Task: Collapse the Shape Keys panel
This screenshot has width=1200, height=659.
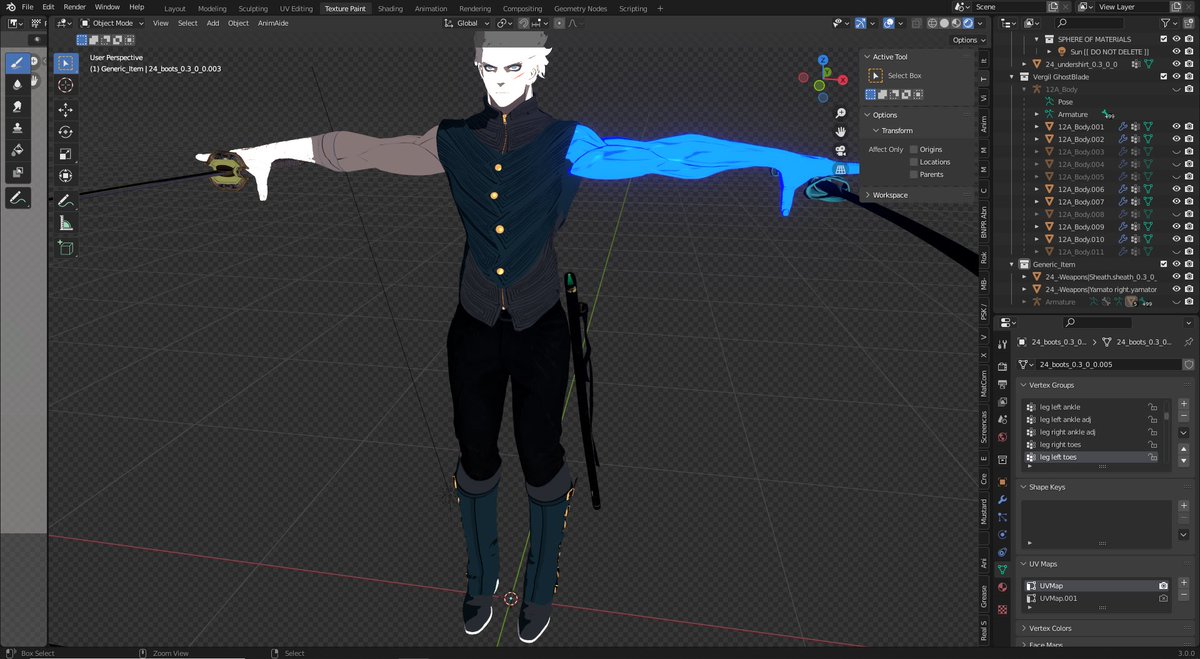Action: tap(1047, 487)
